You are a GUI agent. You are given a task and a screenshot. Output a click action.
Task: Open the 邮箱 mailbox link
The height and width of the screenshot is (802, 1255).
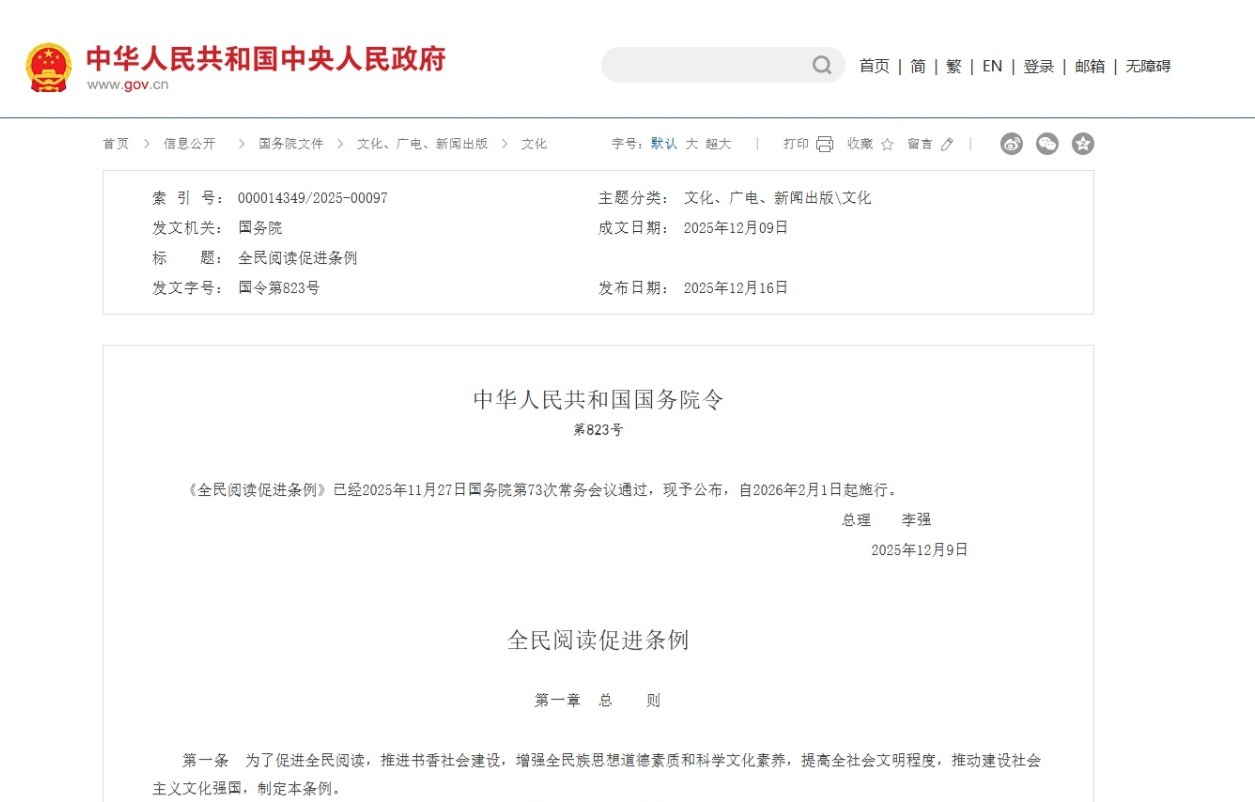[1089, 66]
